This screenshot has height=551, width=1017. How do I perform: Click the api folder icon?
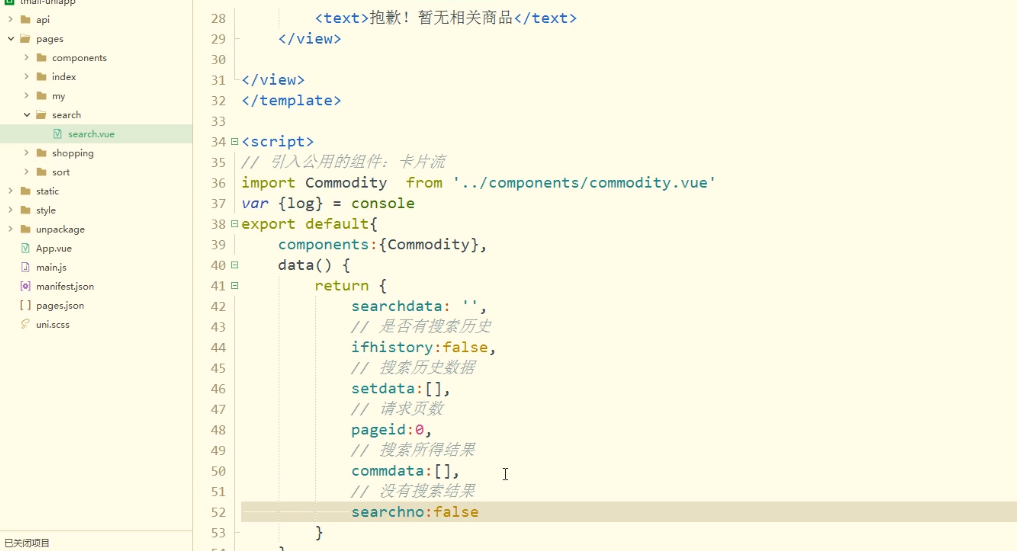tap(25, 19)
